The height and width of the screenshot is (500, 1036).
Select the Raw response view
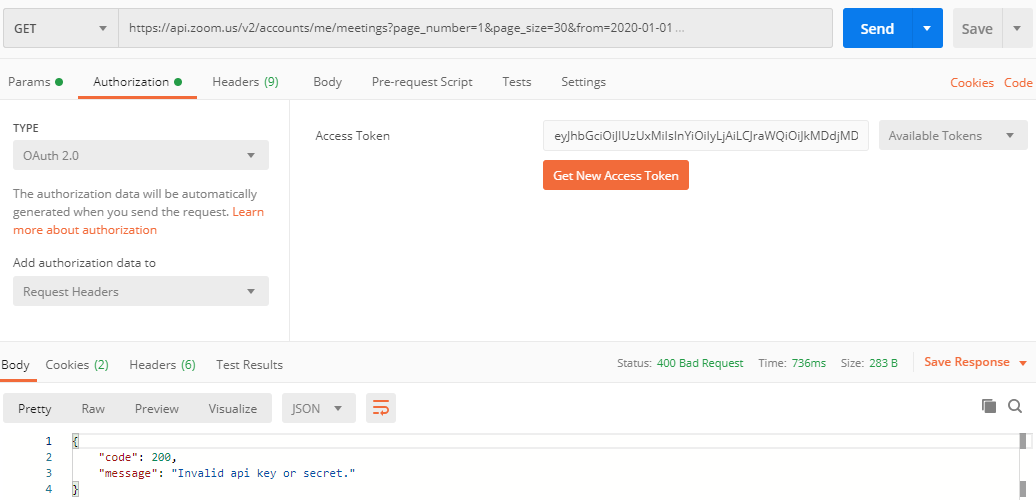coord(93,408)
